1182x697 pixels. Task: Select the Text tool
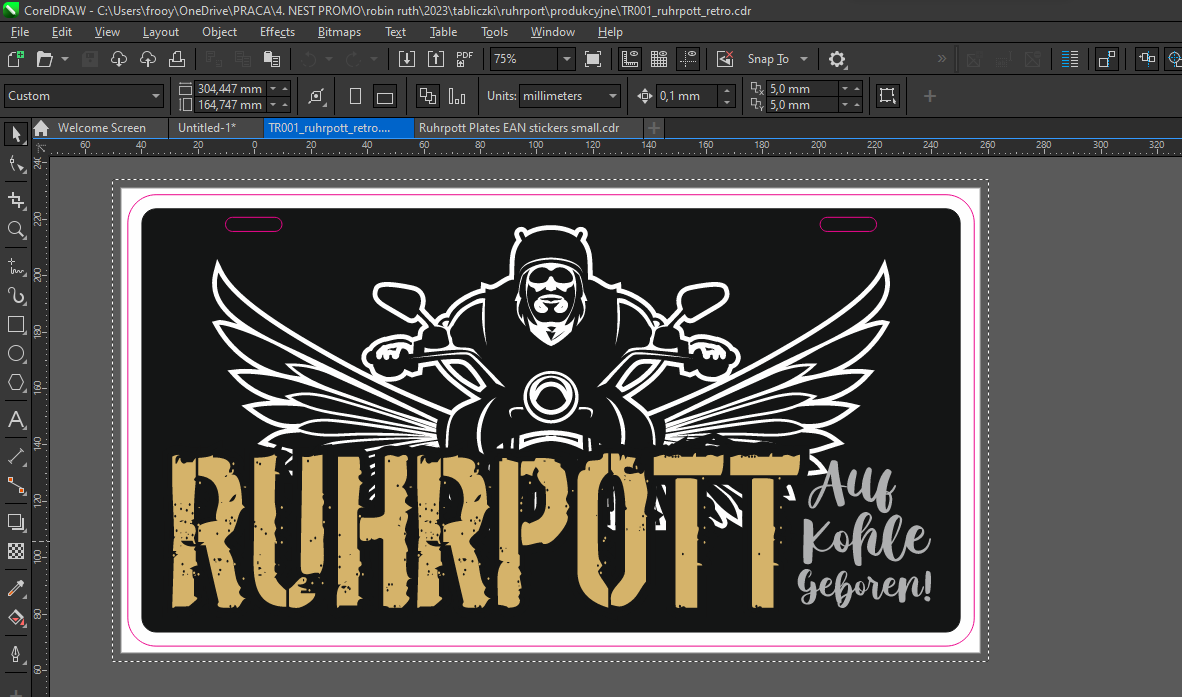(16, 419)
